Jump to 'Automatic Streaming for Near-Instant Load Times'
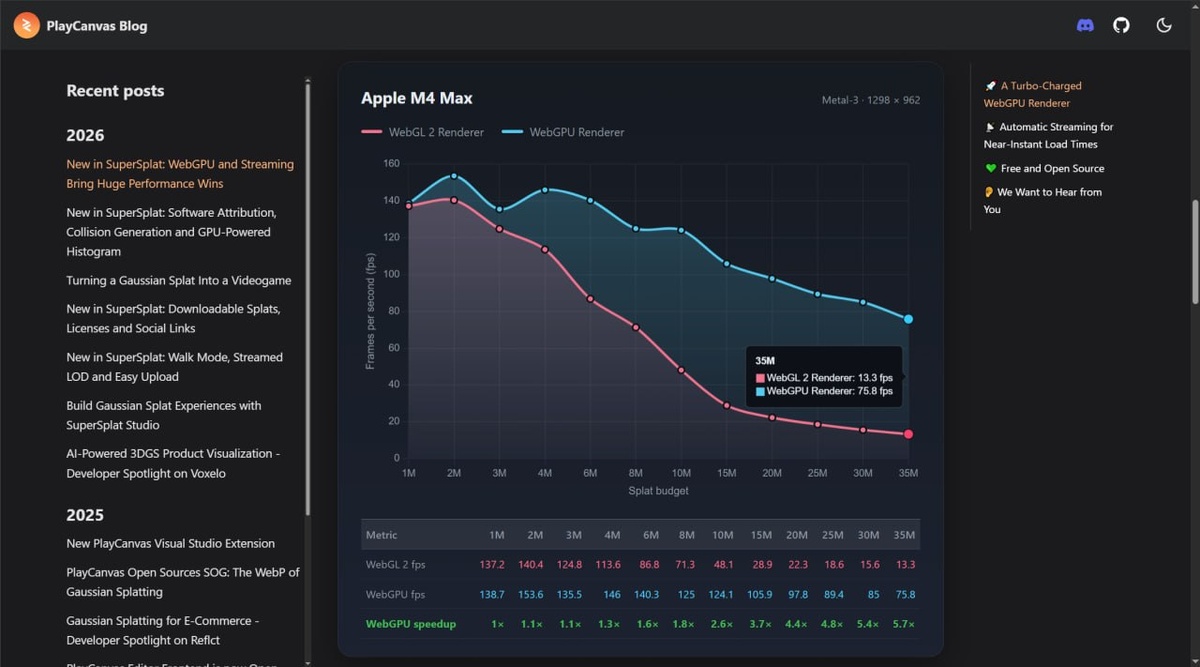Image resolution: width=1200 pixels, height=667 pixels. [x=1048, y=135]
